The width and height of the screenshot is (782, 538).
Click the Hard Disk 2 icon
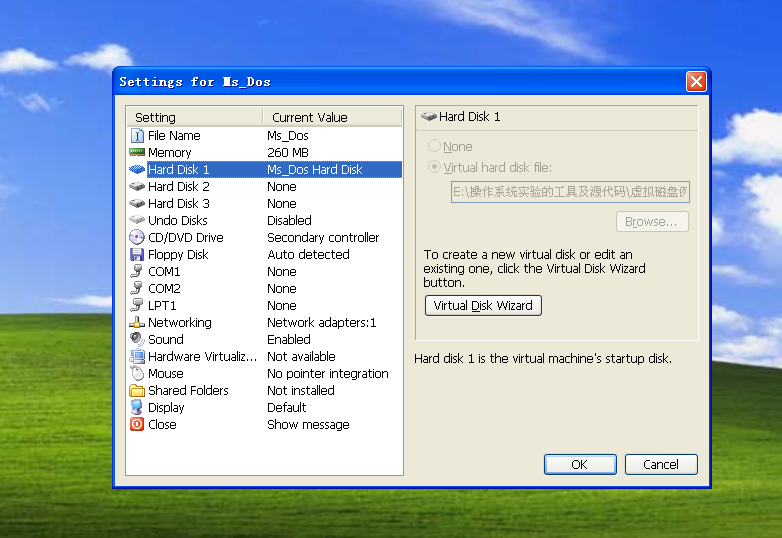point(137,186)
